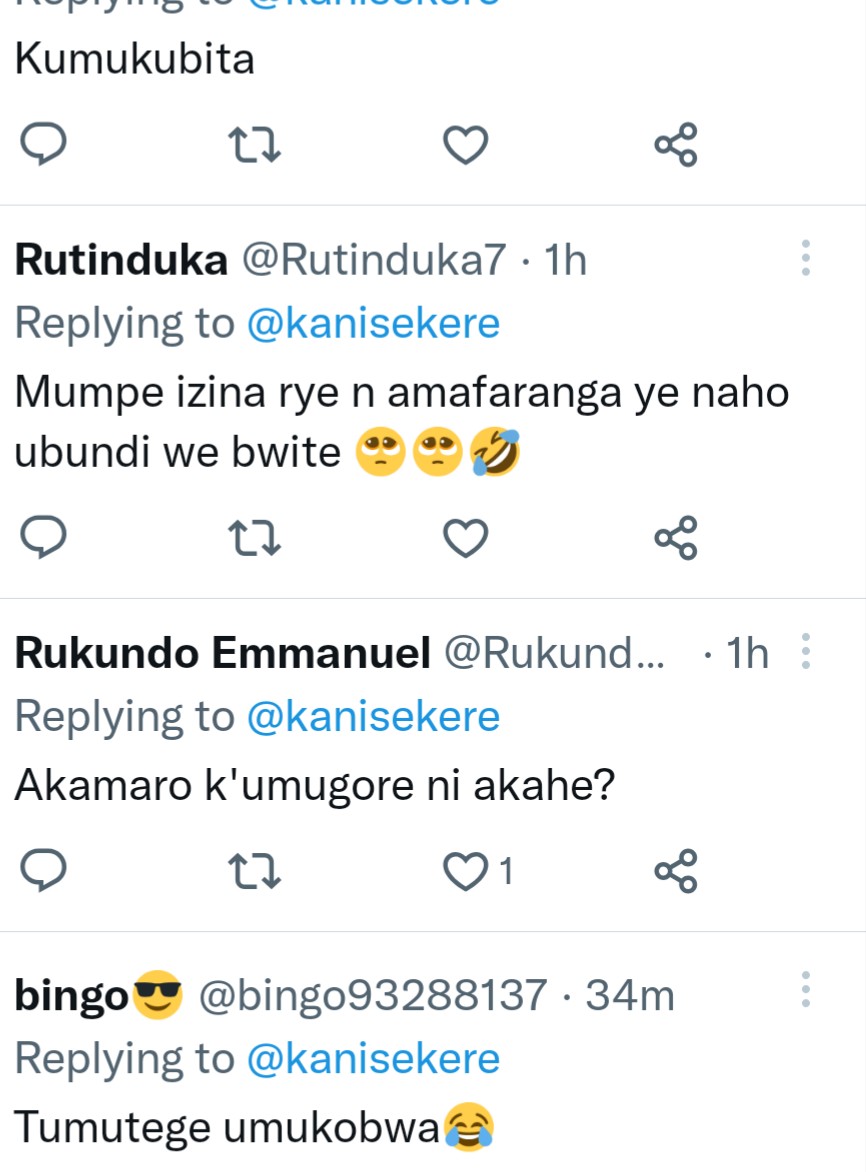The width and height of the screenshot is (866, 1172).
Task: Retweet Rukundo Emmanuel's tweet
Action: 255,872
